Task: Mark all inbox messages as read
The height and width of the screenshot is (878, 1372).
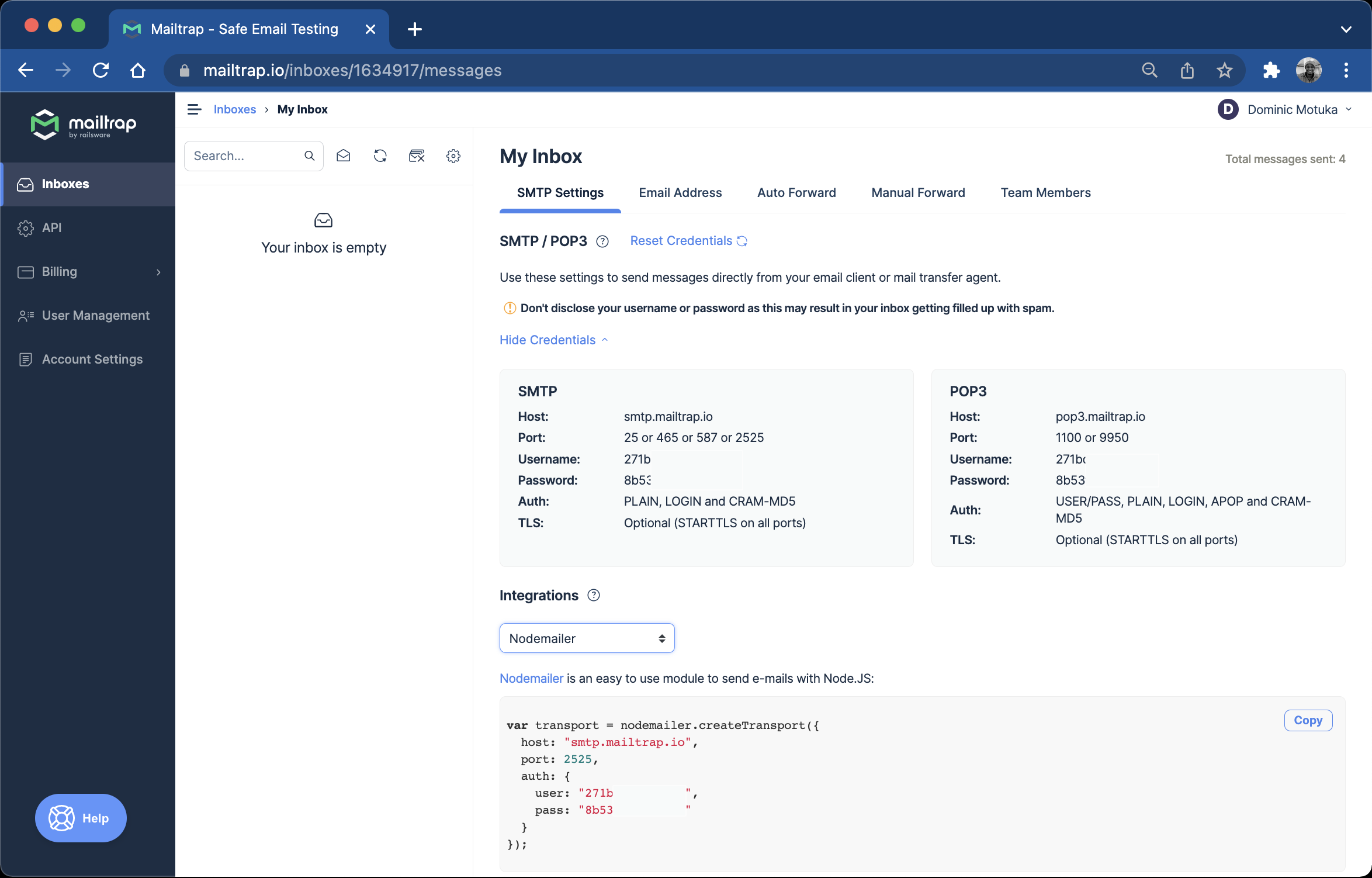Action: [344, 155]
